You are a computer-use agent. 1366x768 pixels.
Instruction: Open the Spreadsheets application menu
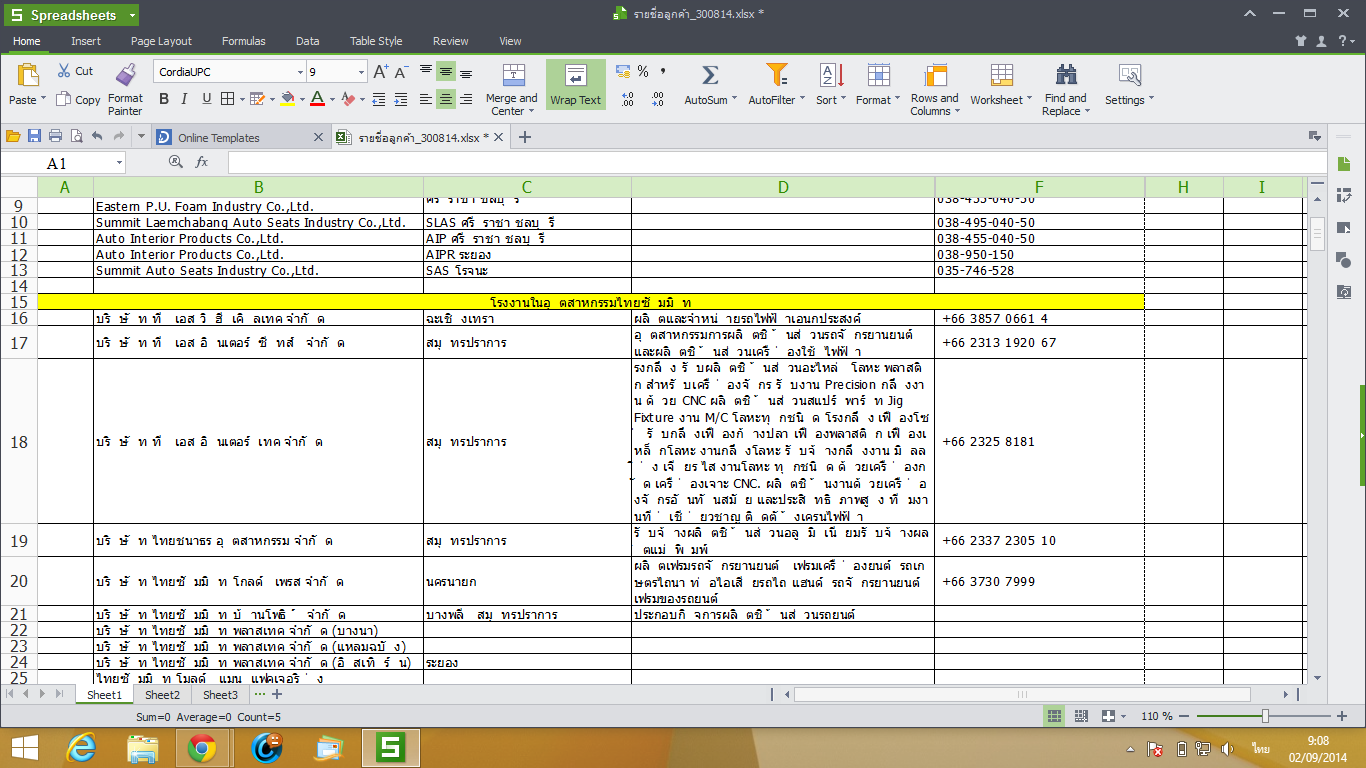point(70,15)
